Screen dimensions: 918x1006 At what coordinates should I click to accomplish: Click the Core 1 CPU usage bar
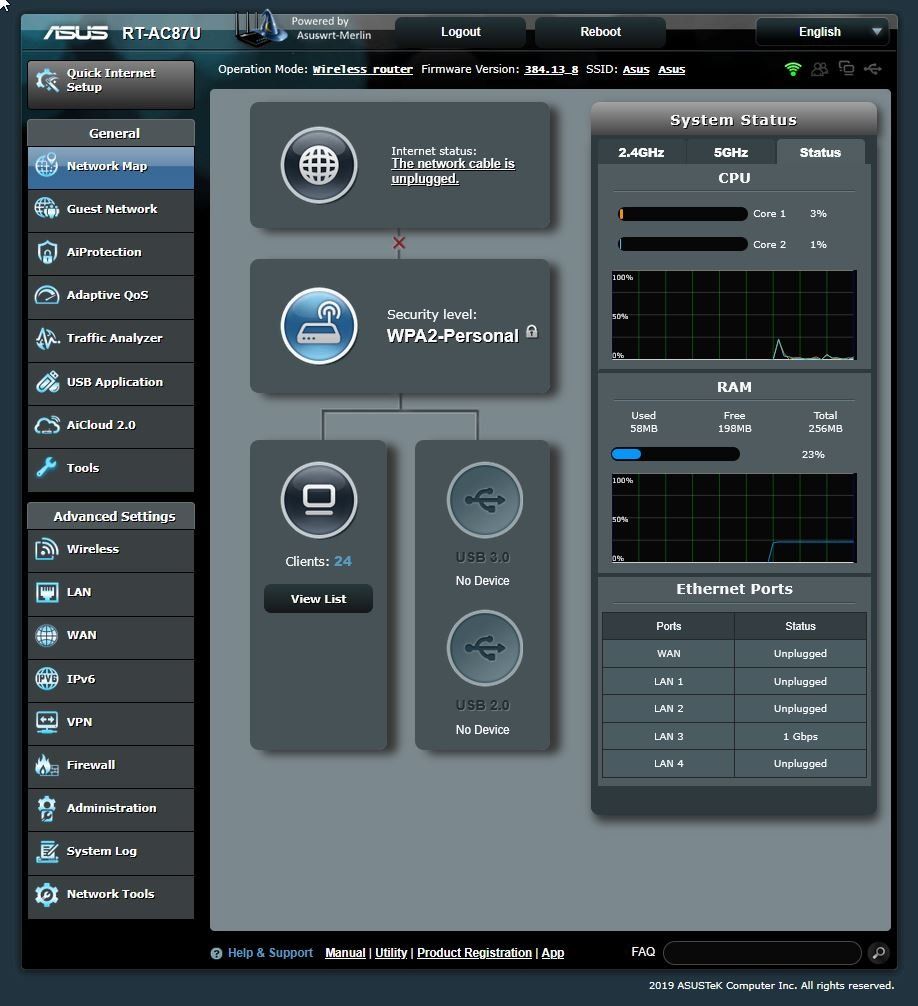click(x=683, y=214)
